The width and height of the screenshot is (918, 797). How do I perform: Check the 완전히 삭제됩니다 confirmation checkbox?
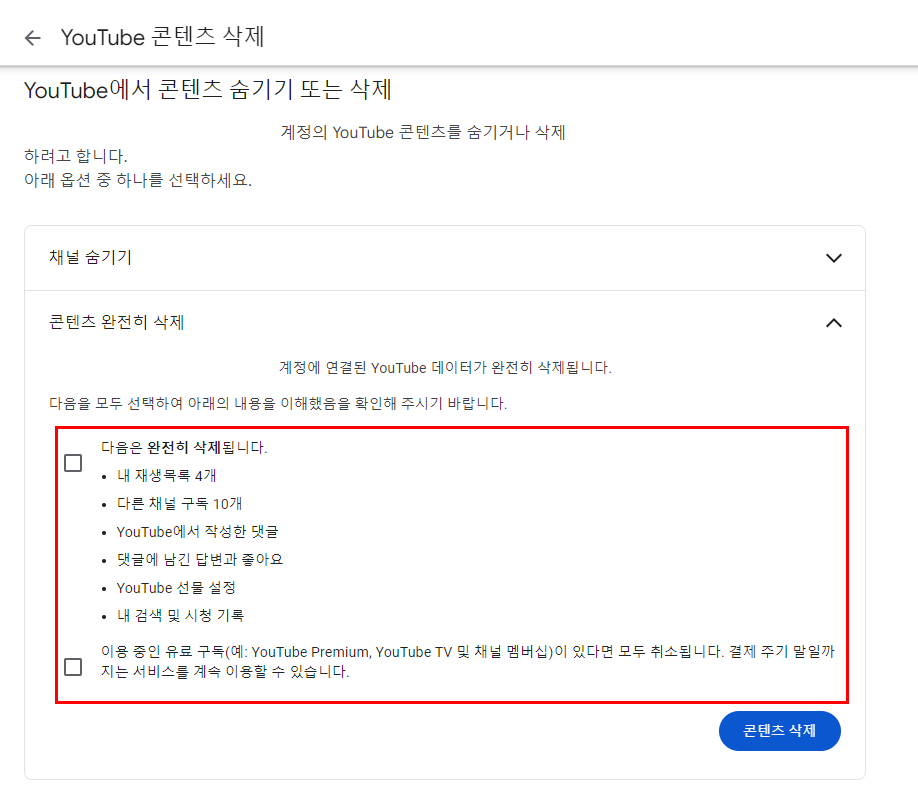pos(73,463)
